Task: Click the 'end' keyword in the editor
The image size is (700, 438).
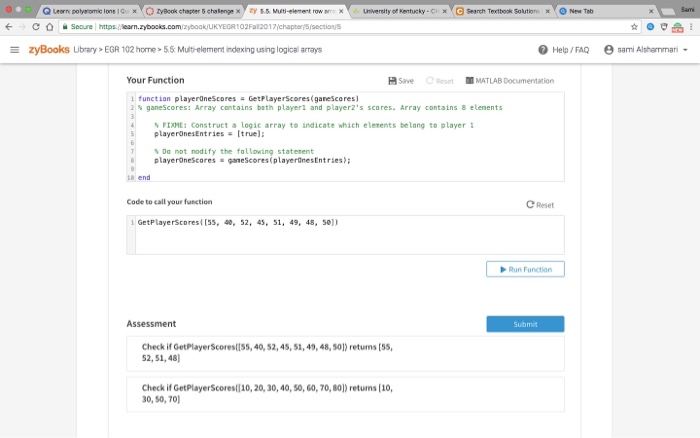Action: (x=144, y=178)
